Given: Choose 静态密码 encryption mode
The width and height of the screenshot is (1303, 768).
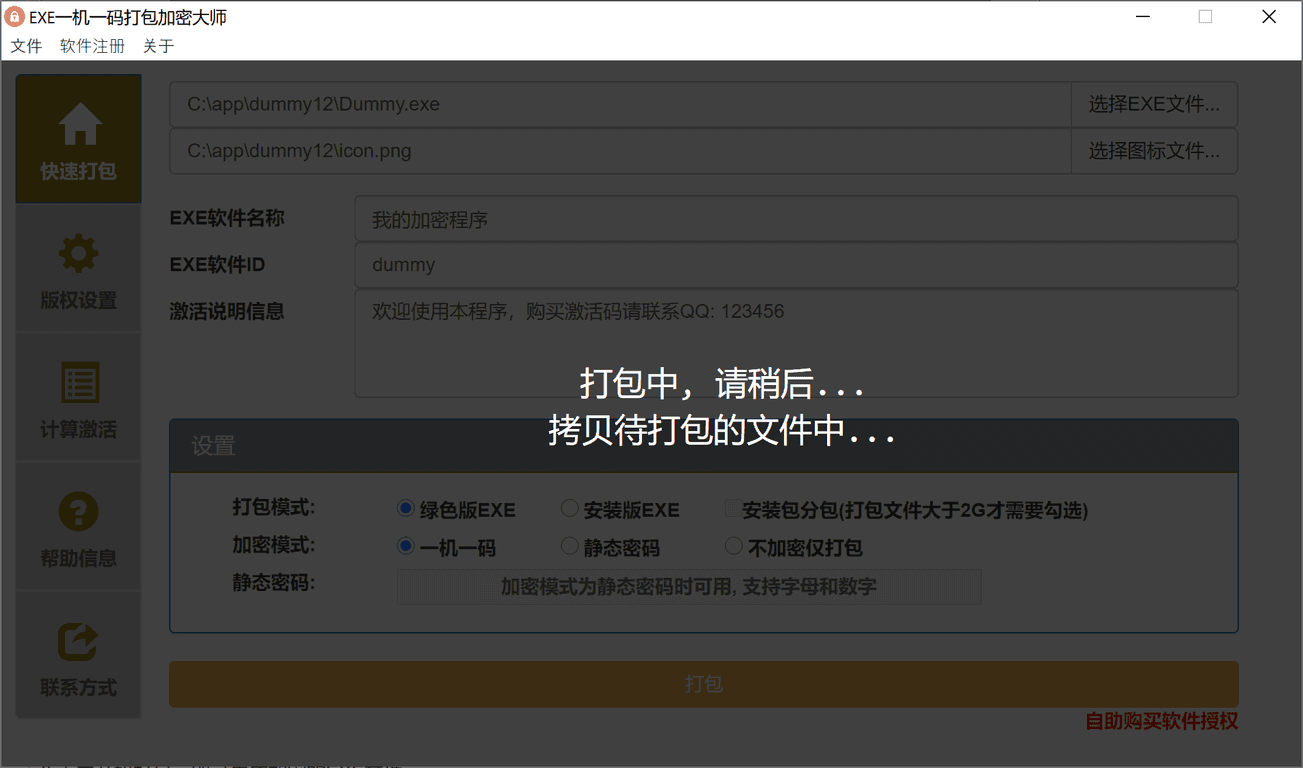Looking at the screenshot, I should tap(569, 547).
